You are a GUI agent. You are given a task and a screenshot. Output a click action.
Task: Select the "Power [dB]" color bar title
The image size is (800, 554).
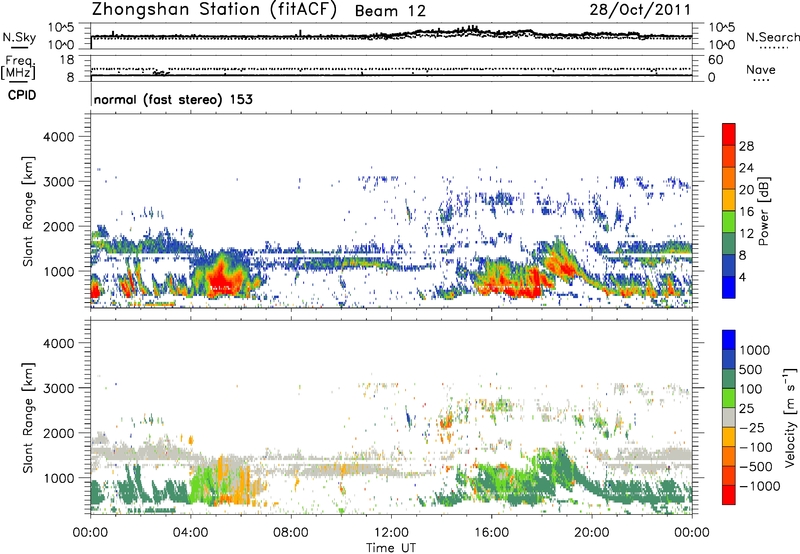(763, 211)
